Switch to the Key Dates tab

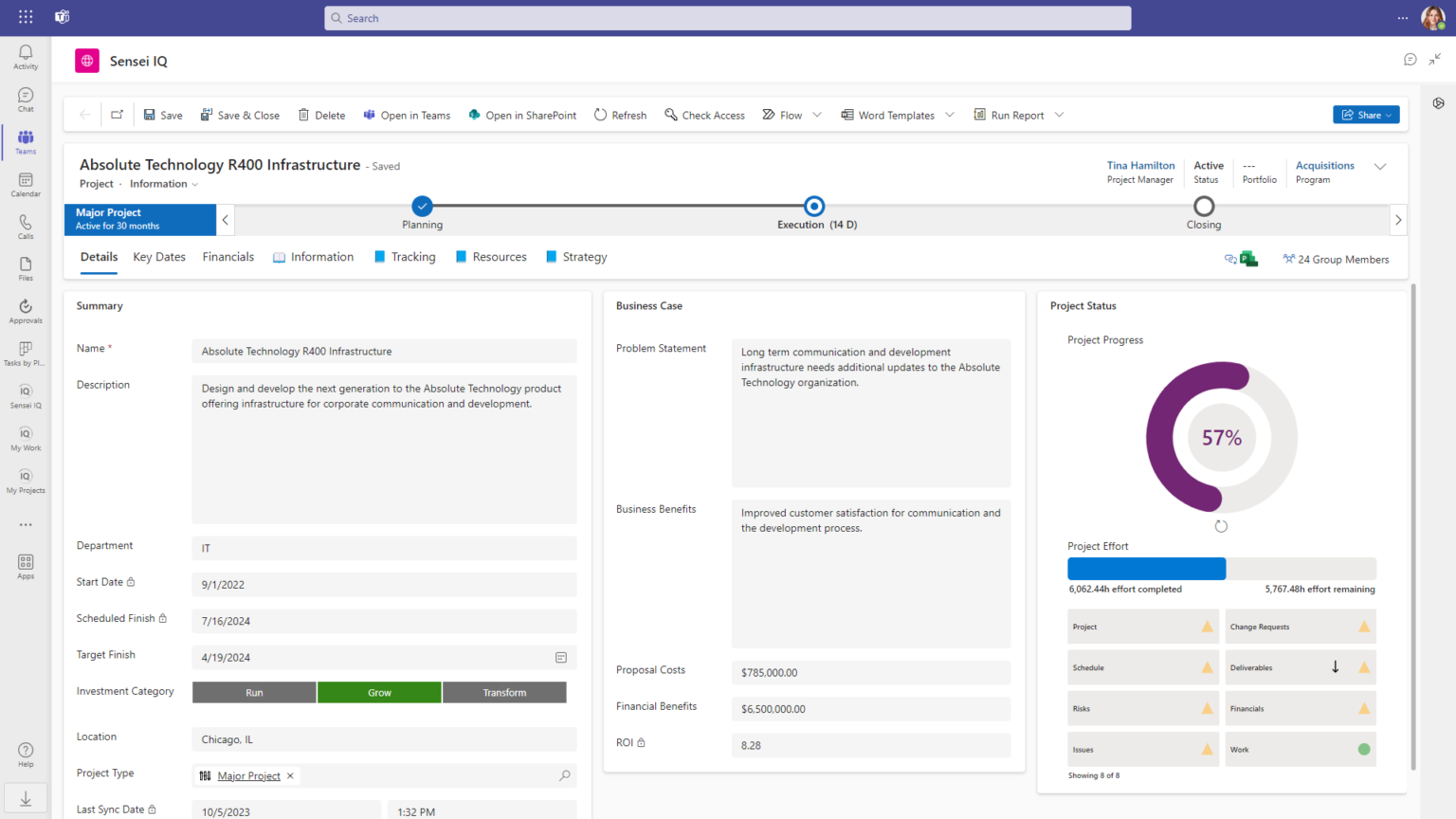tap(158, 256)
